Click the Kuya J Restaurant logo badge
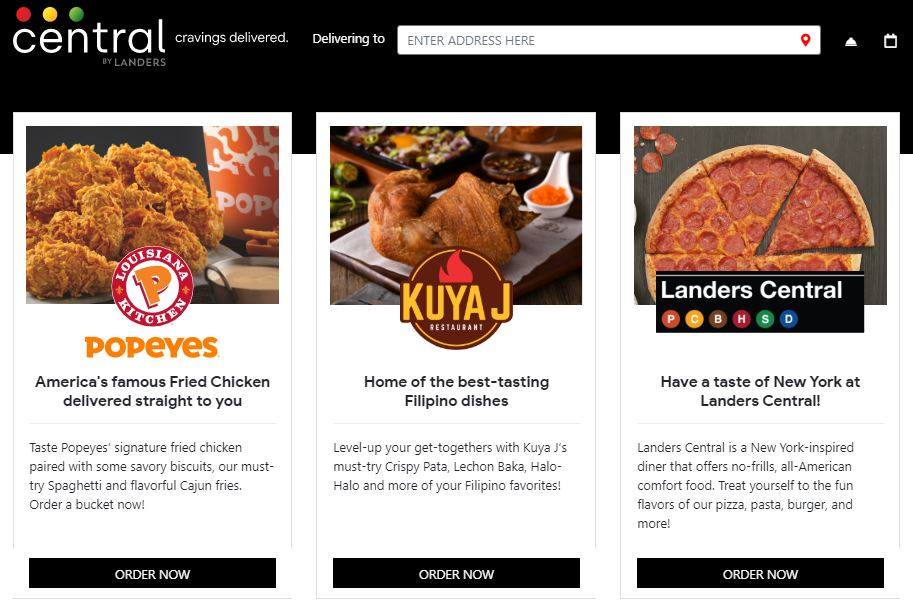Image resolution: width=913 pixels, height=610 pixels. tap(456, 299)
